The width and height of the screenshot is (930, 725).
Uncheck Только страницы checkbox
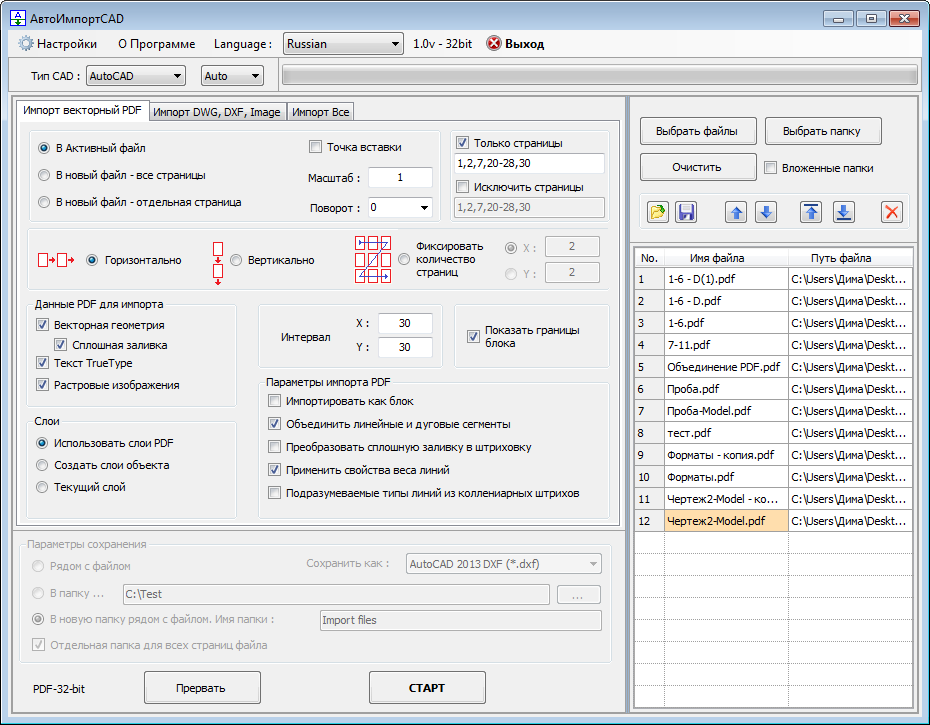[x=462, y=142]
